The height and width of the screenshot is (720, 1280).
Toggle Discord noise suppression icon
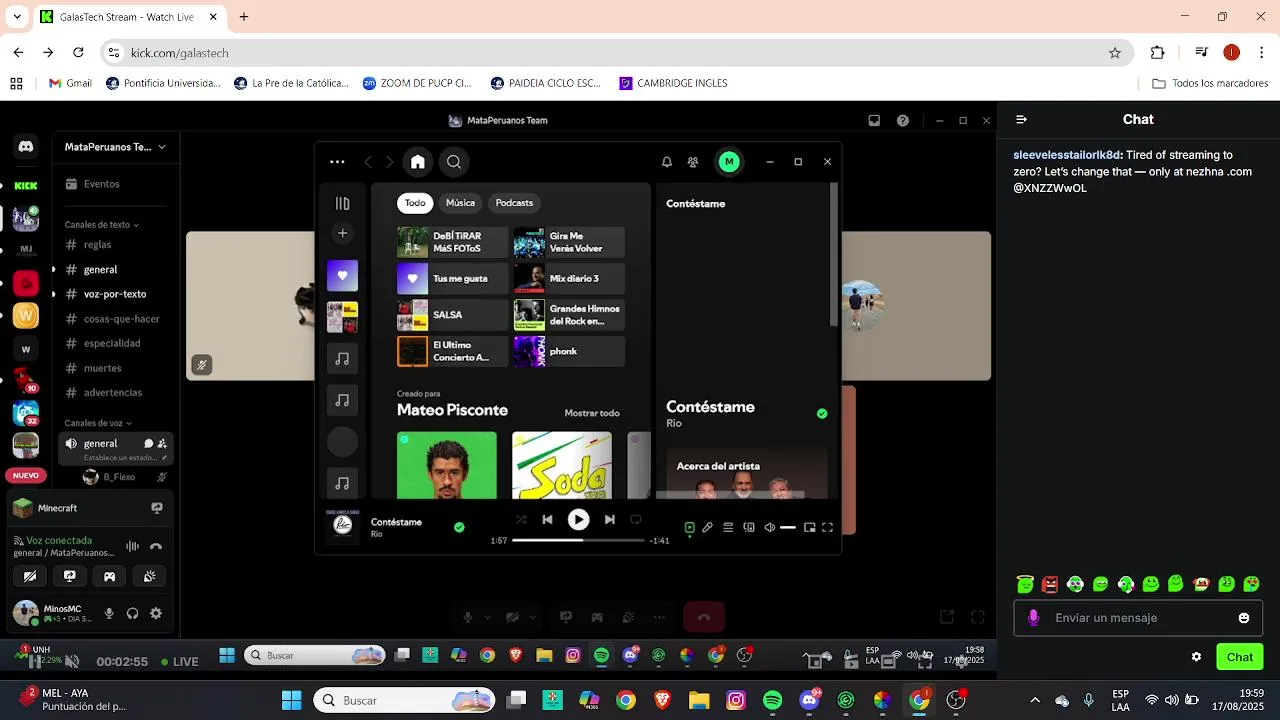coord(132,546)
